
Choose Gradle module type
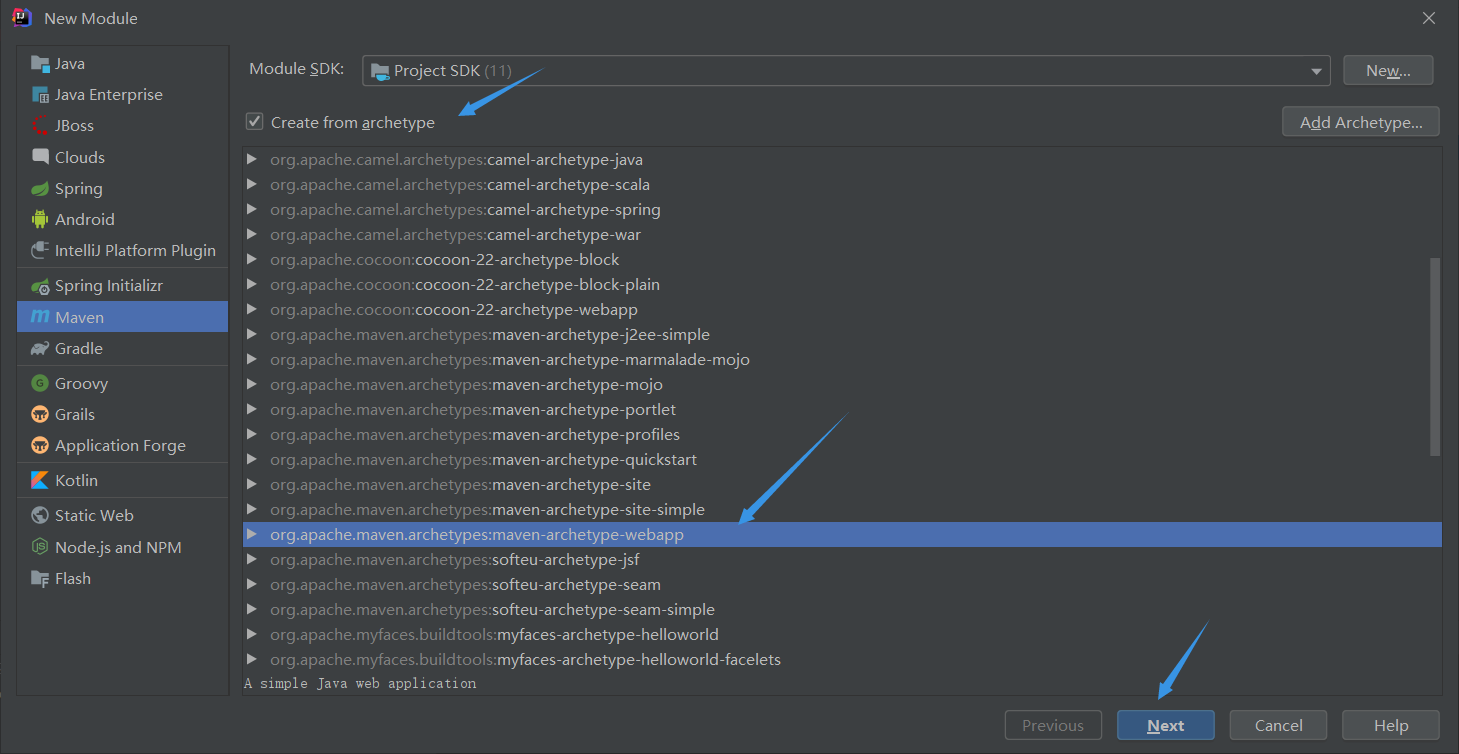tap(122, 348)
